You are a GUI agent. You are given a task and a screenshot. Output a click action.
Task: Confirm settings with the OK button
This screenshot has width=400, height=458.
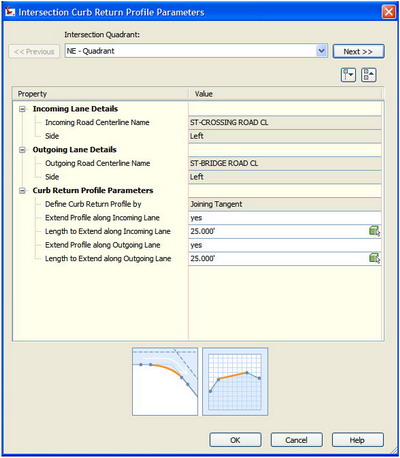coord(235,440)
